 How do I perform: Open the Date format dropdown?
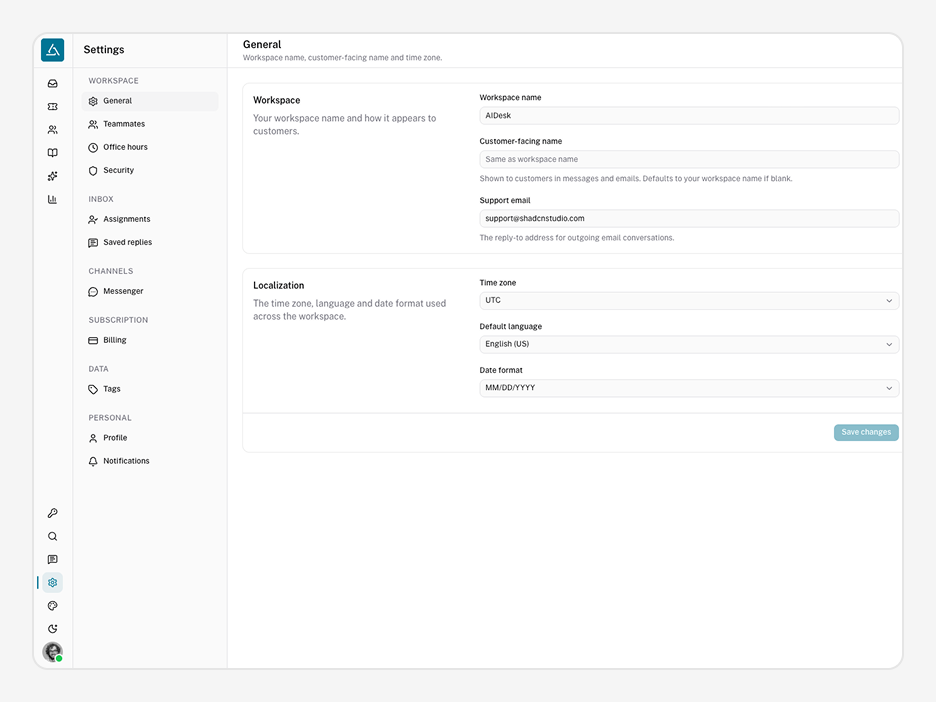pyautogui.click(x=689, y=388)
